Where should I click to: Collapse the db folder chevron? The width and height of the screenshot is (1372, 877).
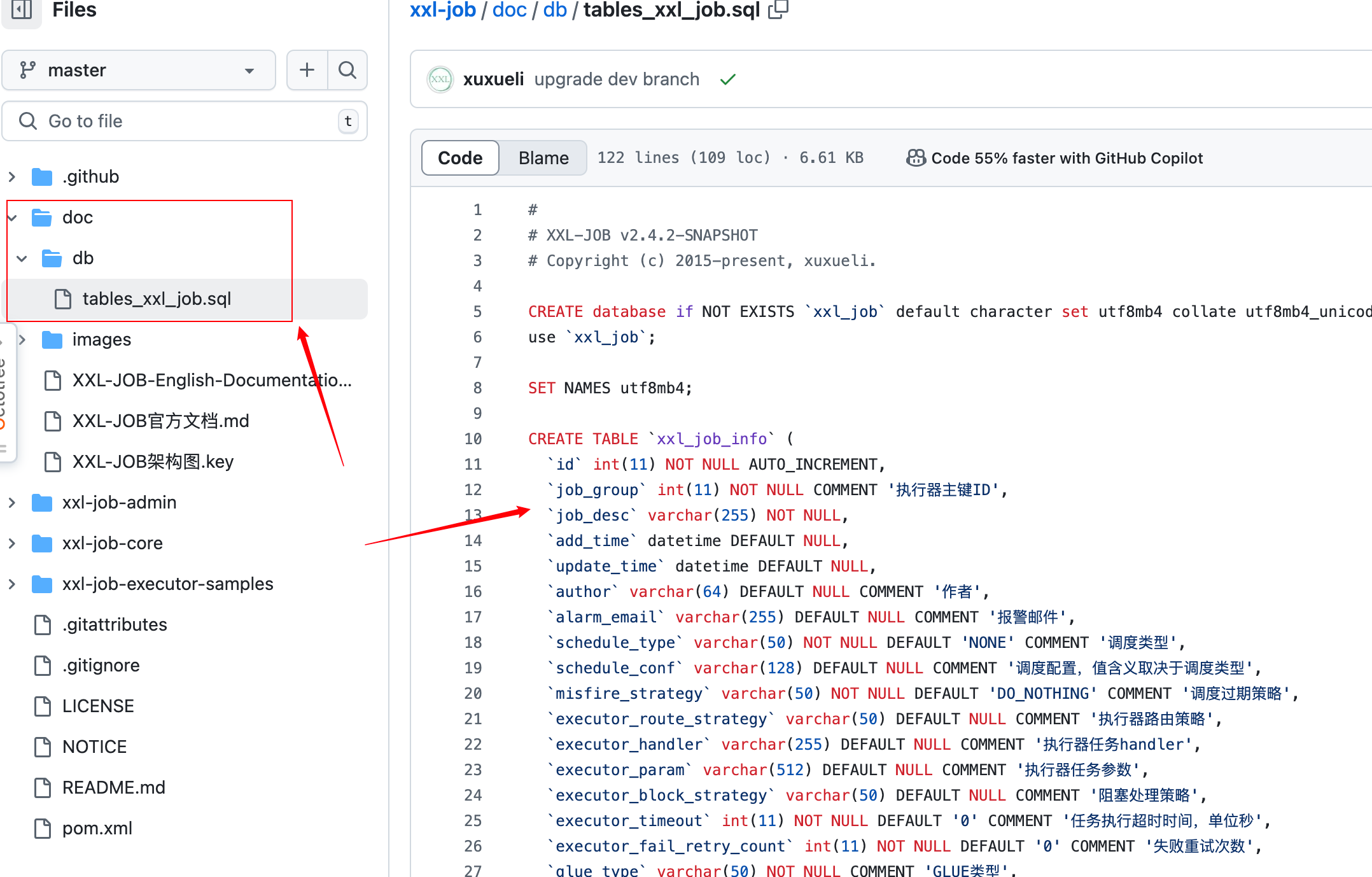(x=22, y=258)
